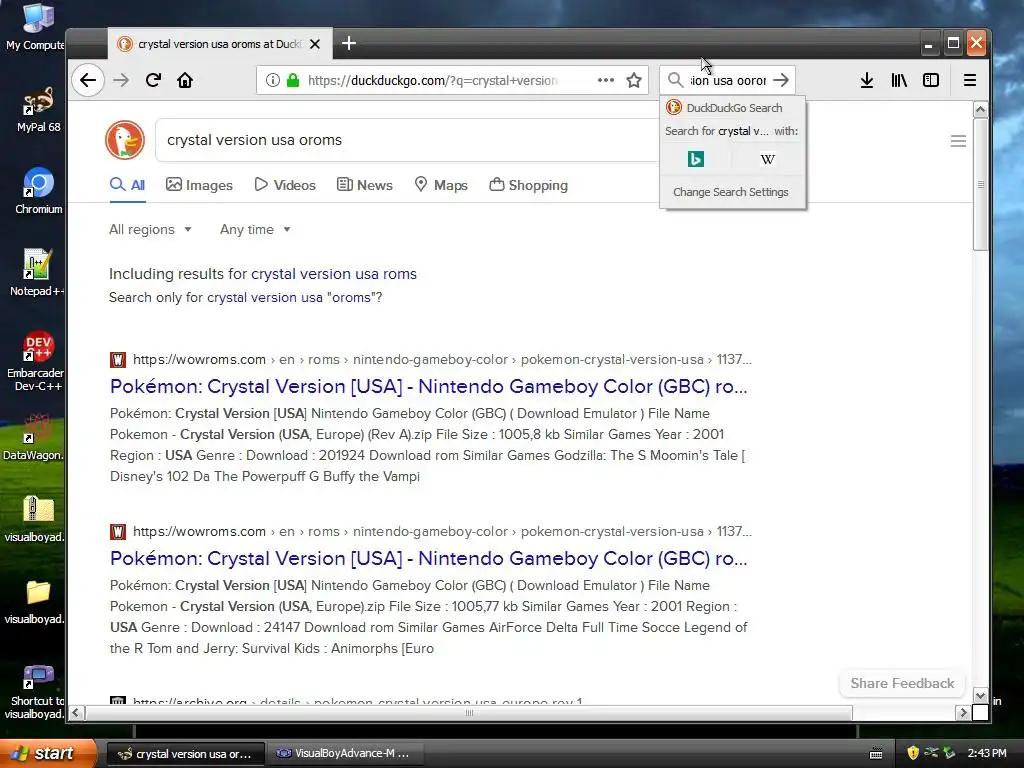Image resolution: width=1024 pixels, height=768 pixels.
Task: Click the horizontal scrollbar left arrow
Action: (76, 712)
